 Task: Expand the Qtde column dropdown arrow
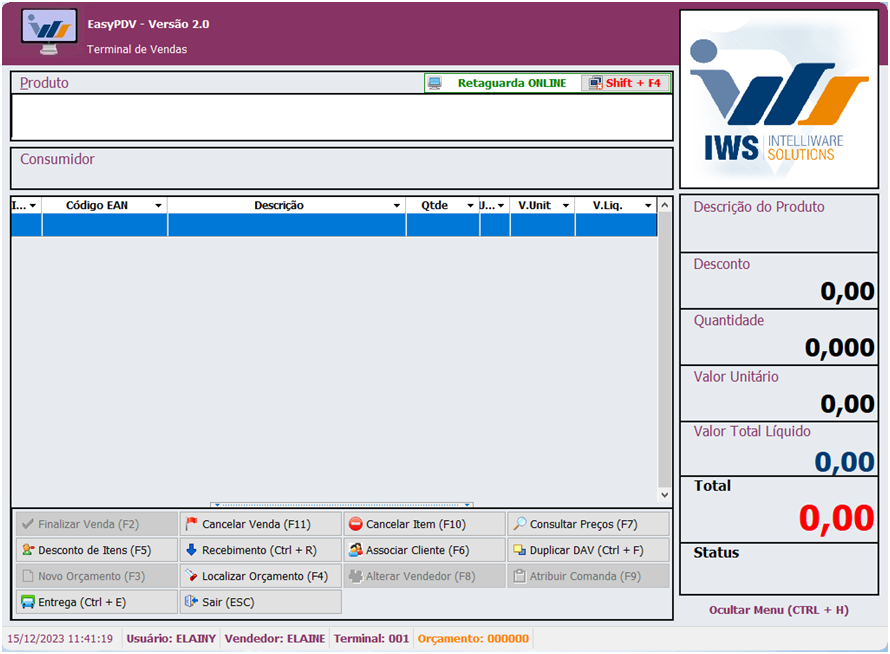tap(470, 206)
